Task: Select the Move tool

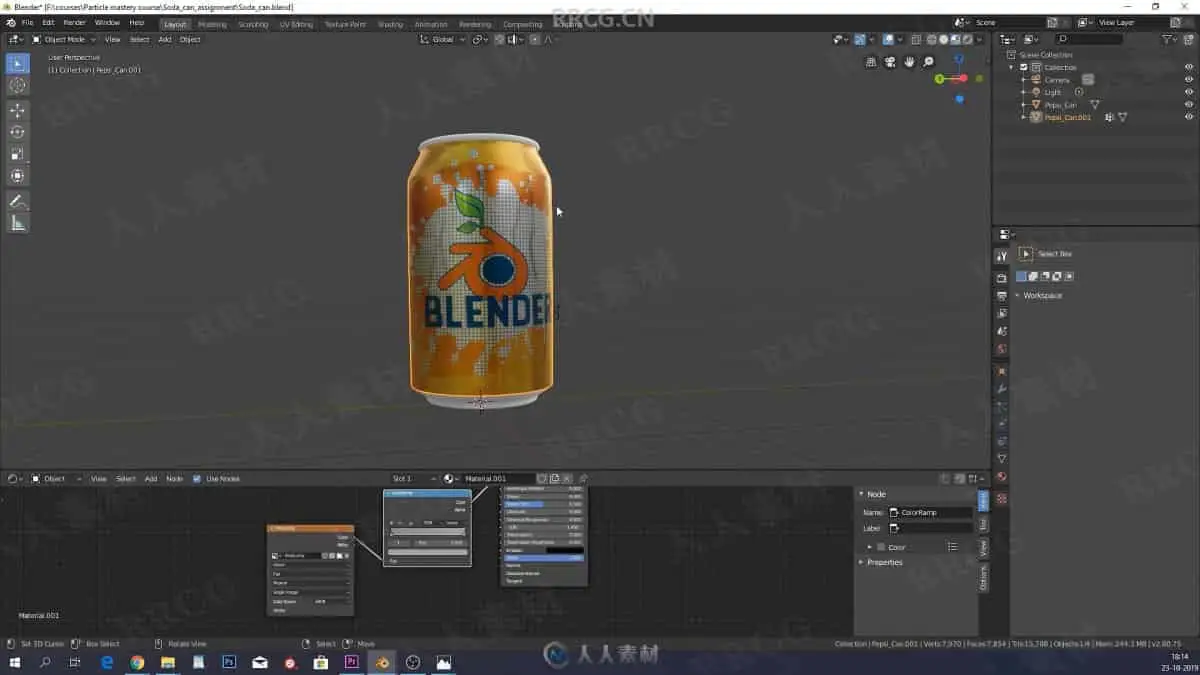Action: coord(17,110)
